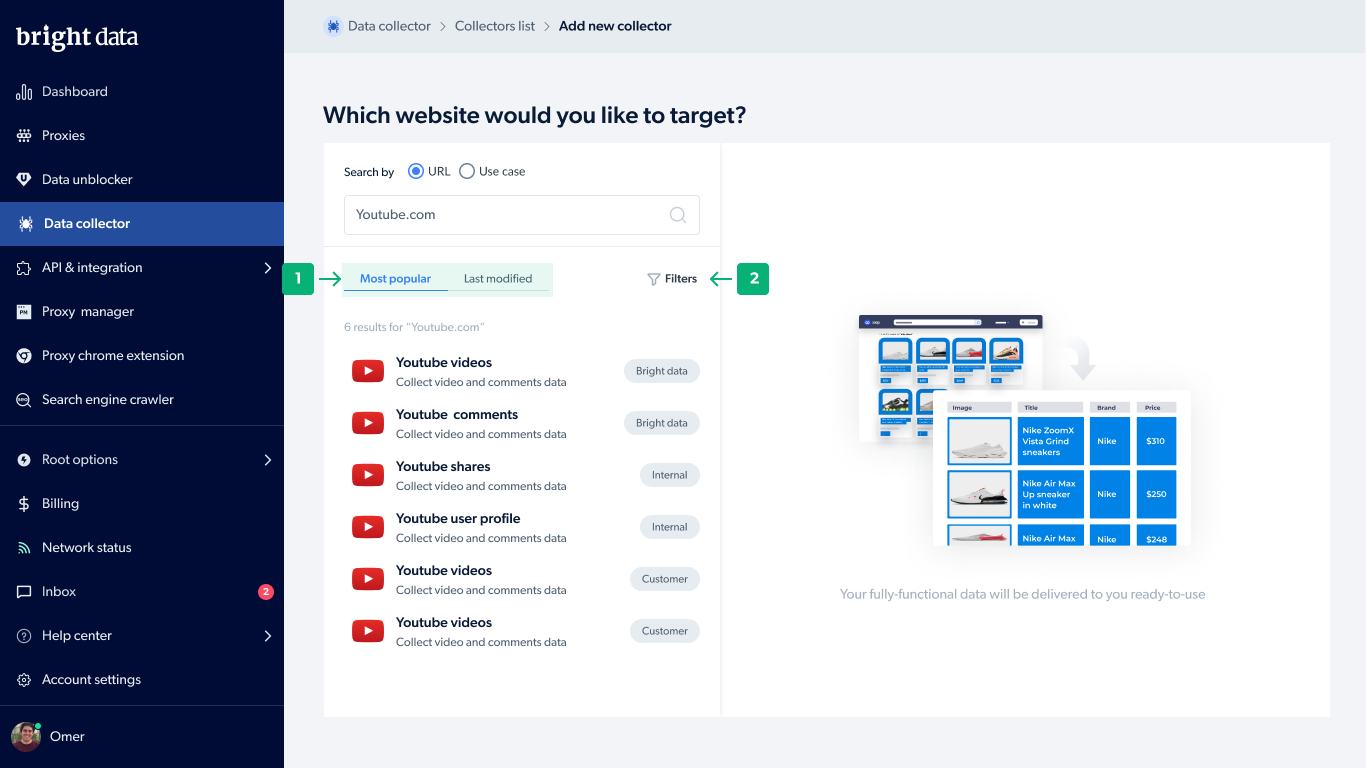This screenshot has width=1366, height=768.
Task: Click the Help center question icon
Action: 24,636
